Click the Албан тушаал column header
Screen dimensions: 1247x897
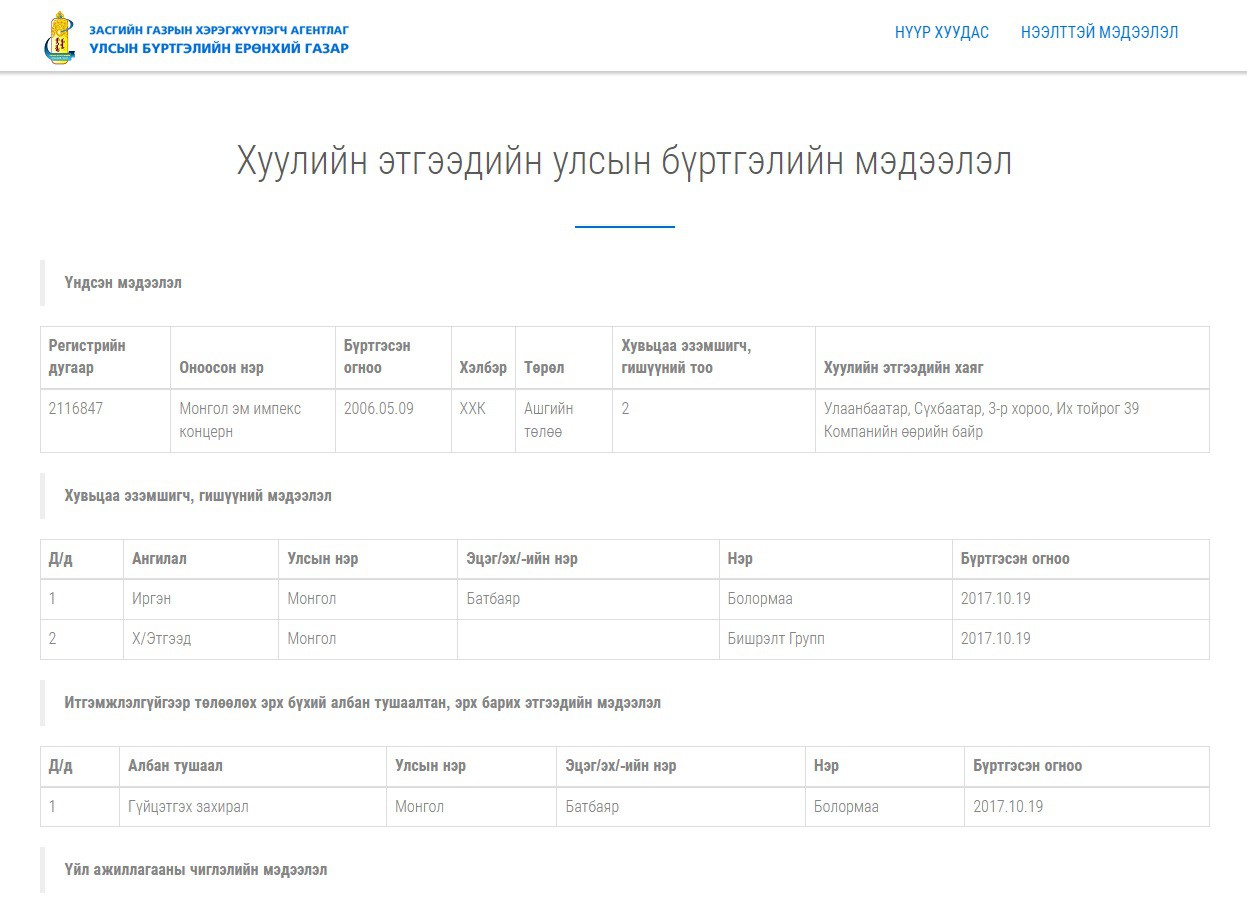coord(253,766)
